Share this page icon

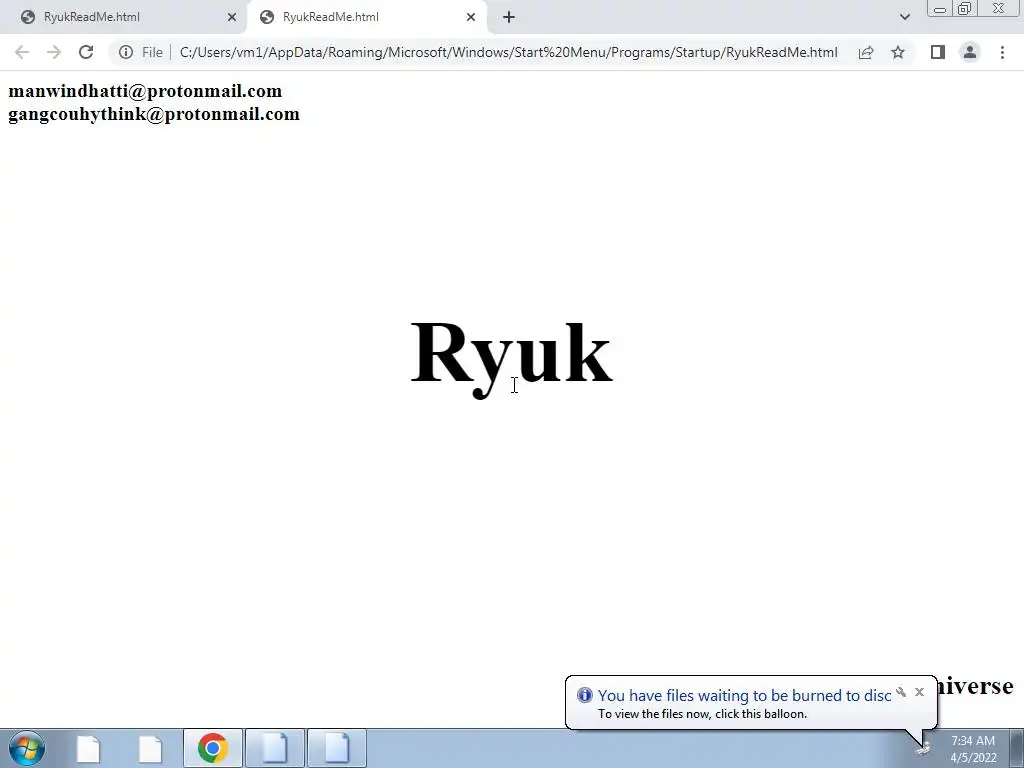point(866,52)
